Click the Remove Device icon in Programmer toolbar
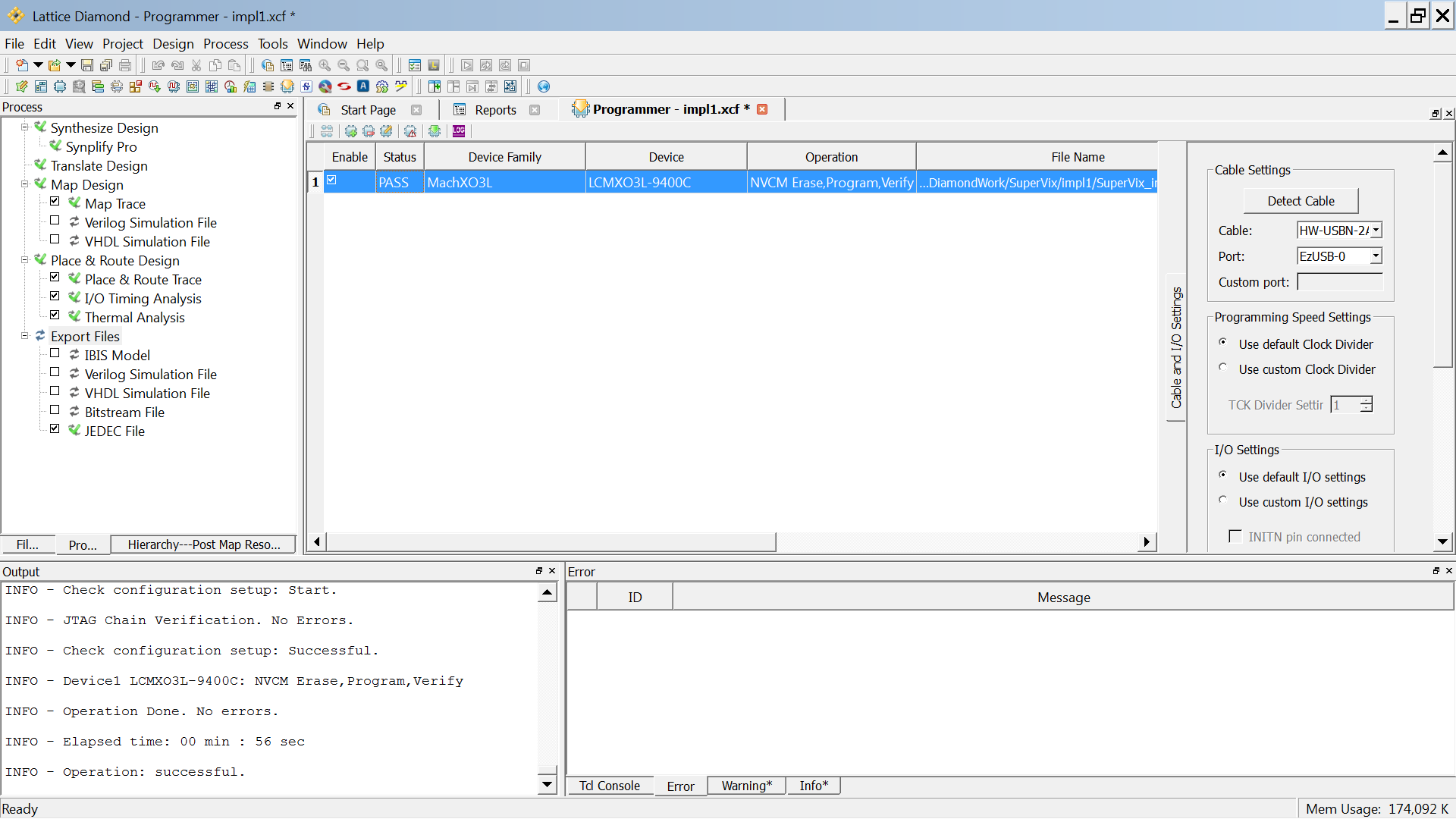 (x=369, y=131)
